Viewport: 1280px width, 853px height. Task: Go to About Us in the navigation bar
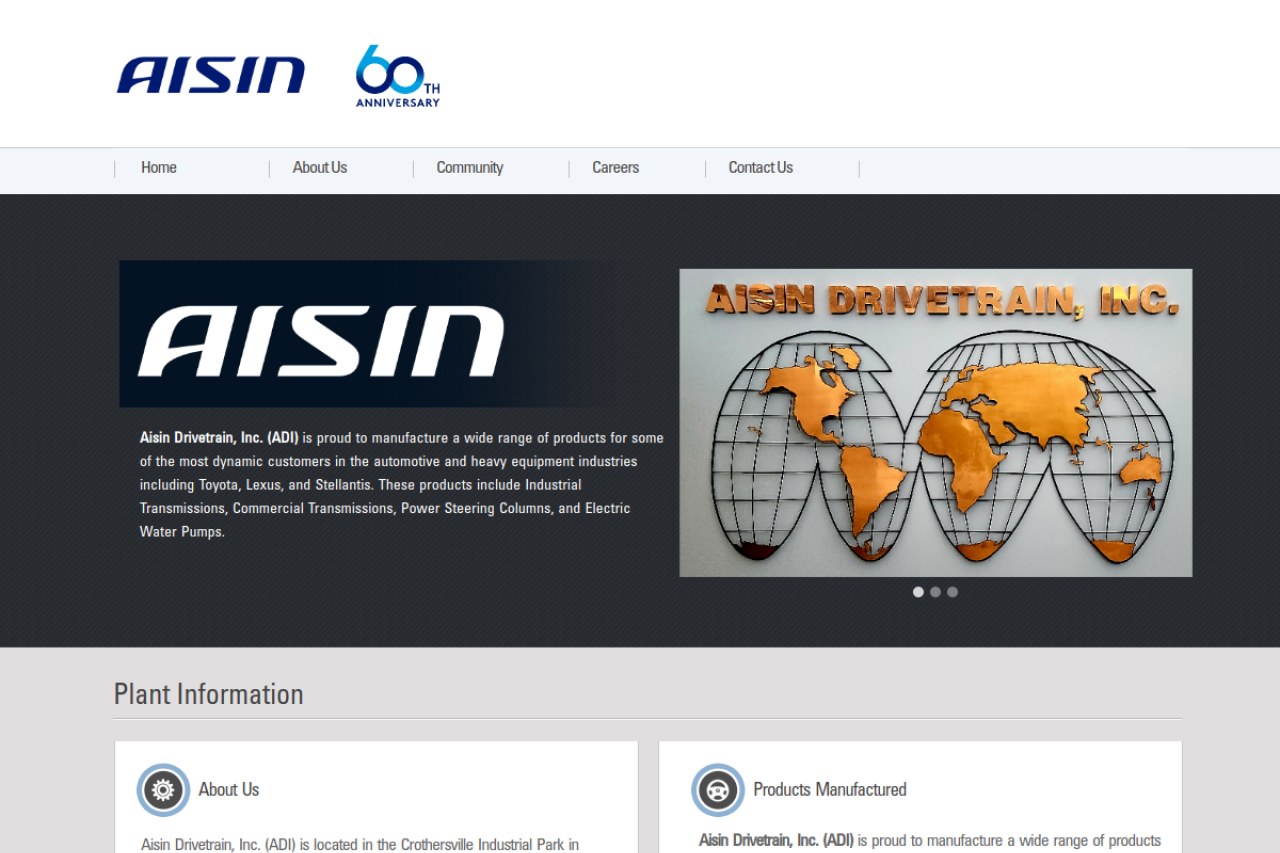[x=320, y=168]
